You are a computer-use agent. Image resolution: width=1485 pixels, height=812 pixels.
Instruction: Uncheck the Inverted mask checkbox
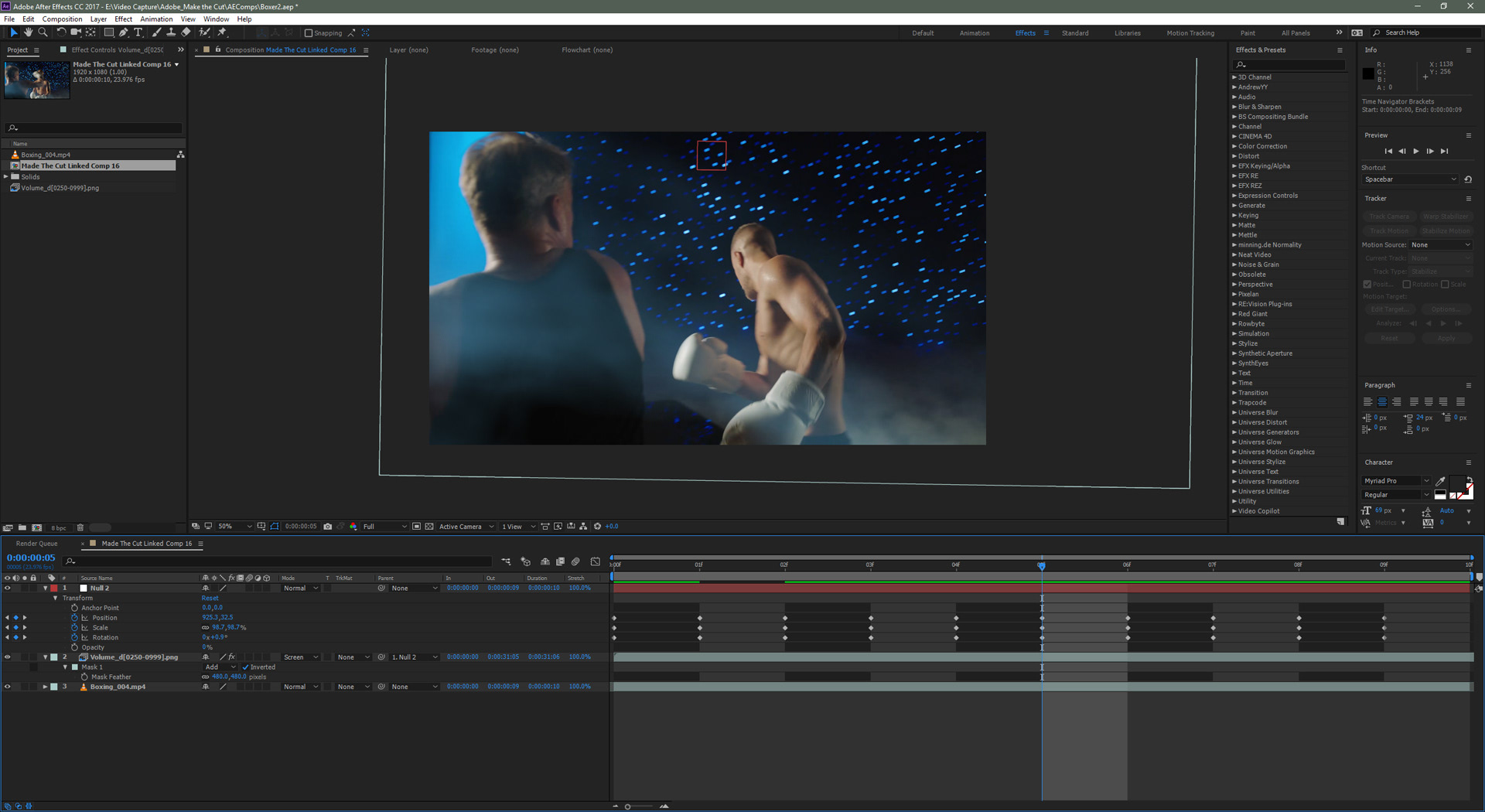pyautogui.click(x=245, y=667)
